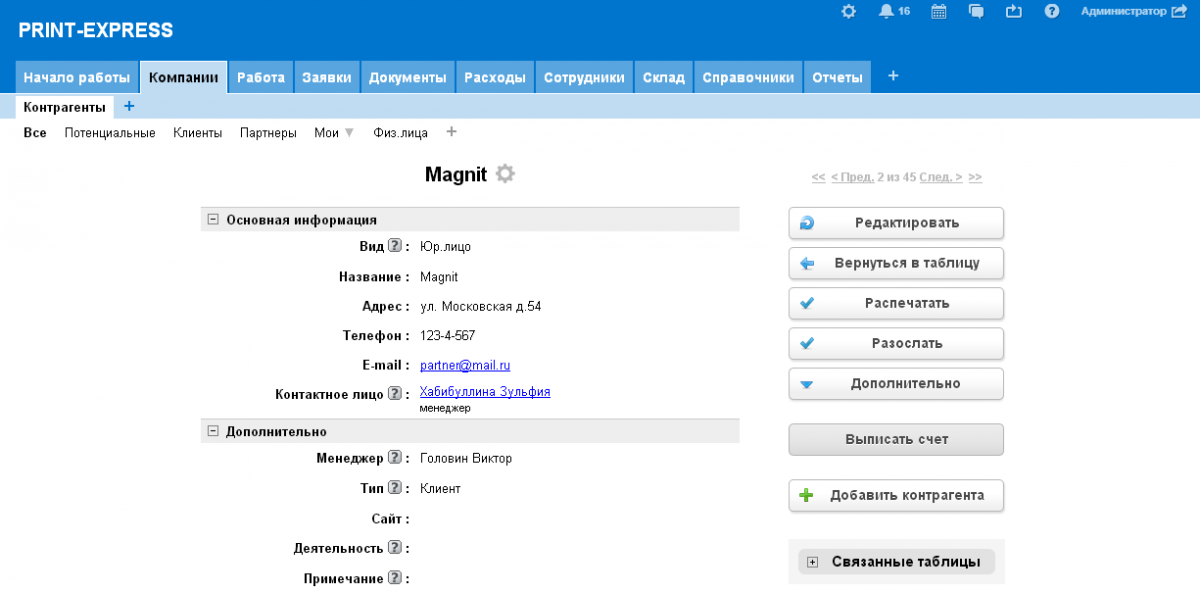Add new tab with plus after Отчеты

[x=893, y=76]
